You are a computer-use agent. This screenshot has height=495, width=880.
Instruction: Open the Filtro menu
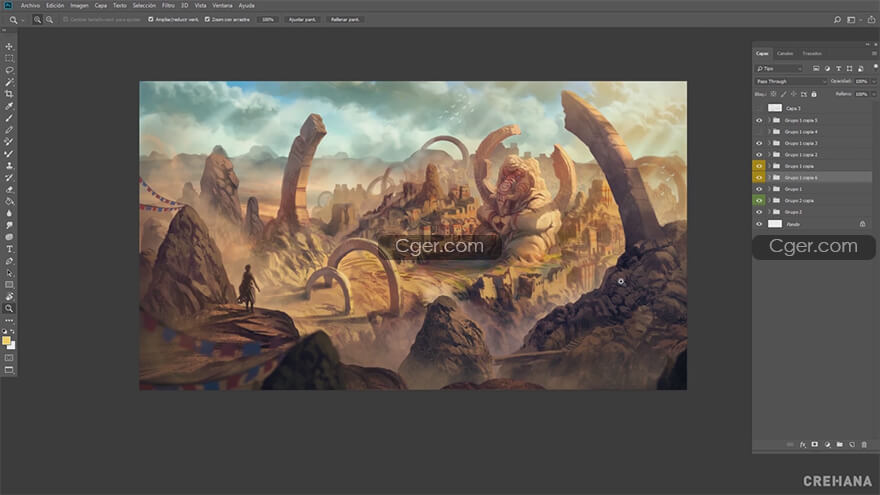point(168,6)
